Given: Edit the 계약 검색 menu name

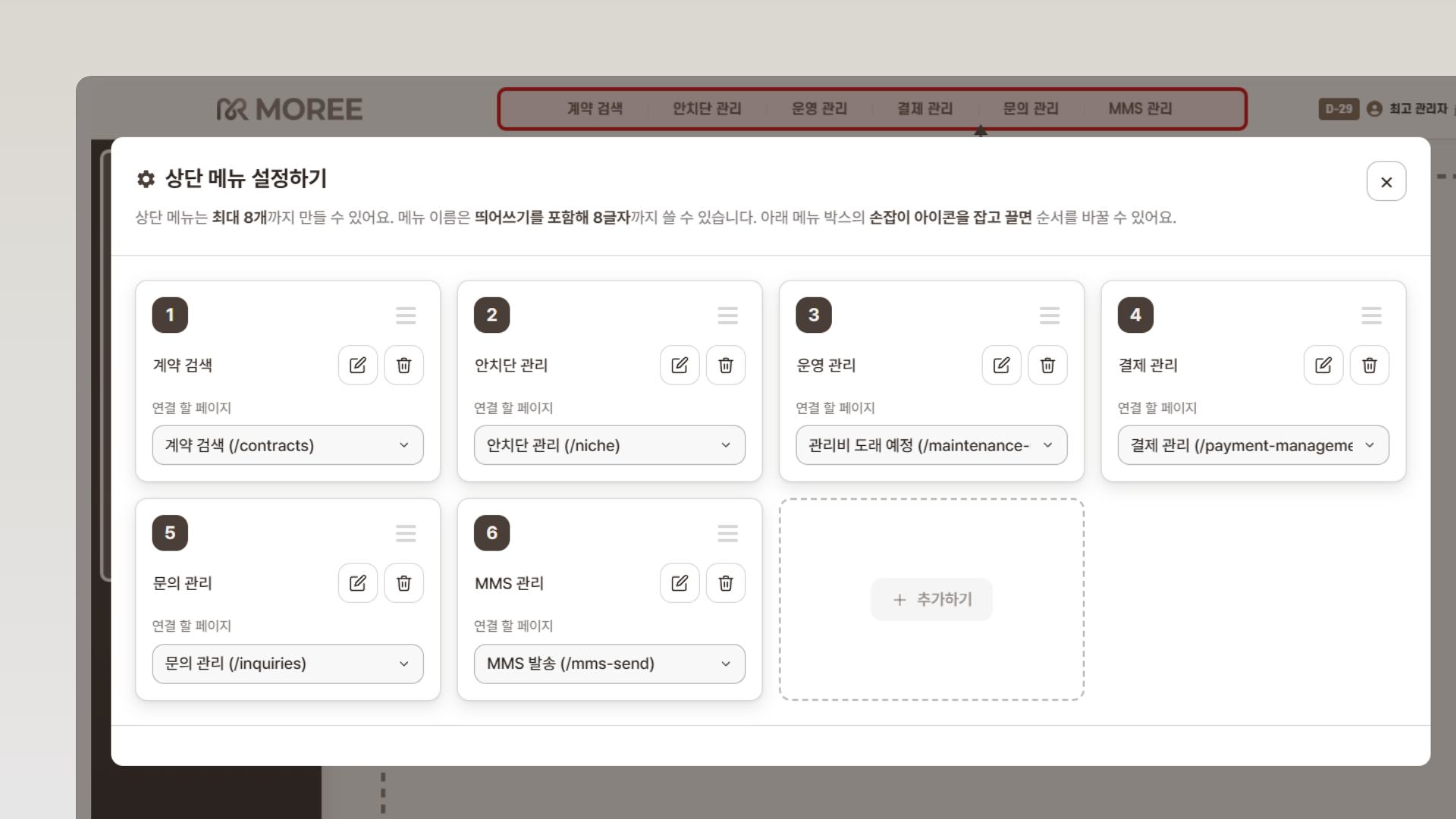Looking at the screenshot, I should point(358,366).
